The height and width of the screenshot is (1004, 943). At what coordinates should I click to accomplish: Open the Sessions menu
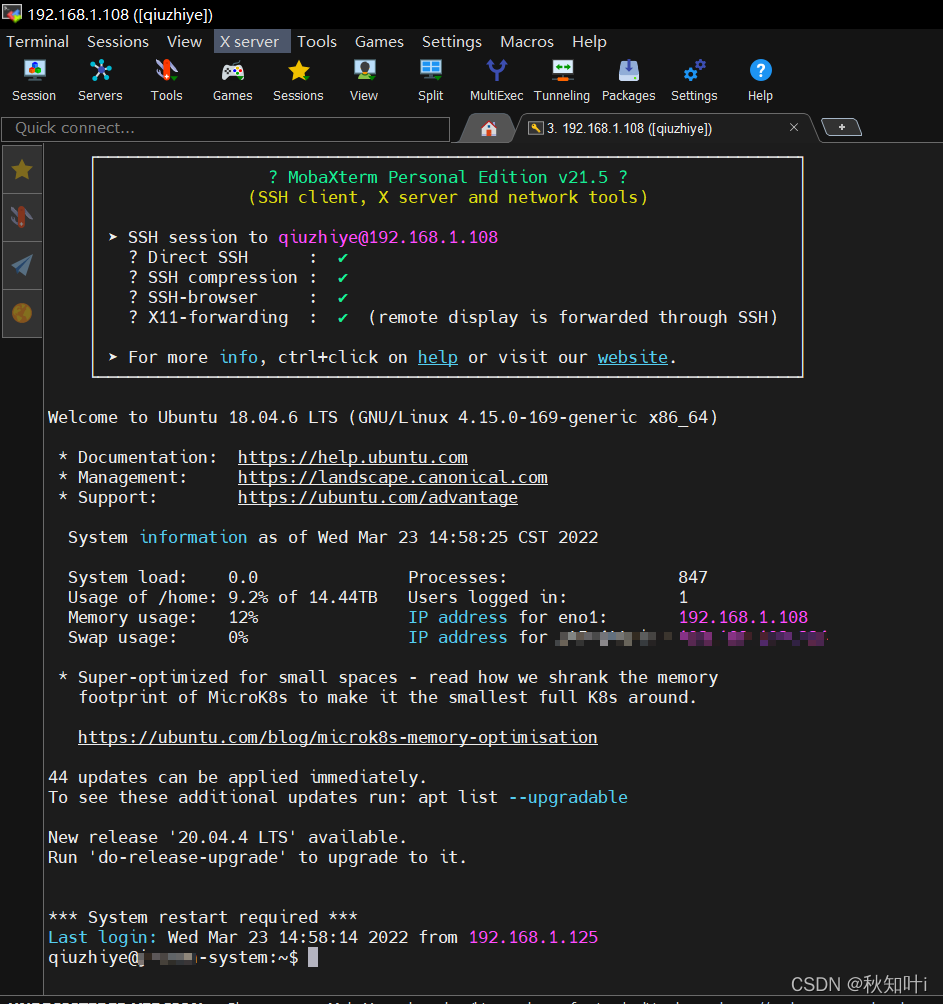coord(118,42)
